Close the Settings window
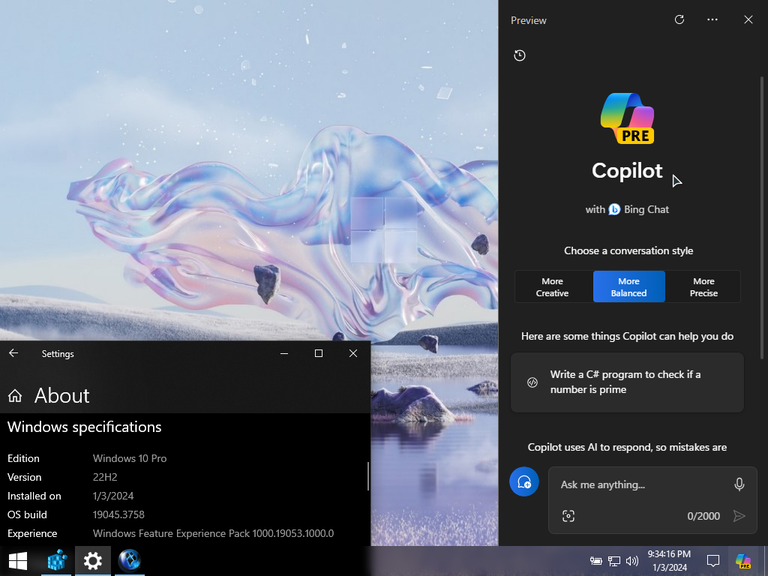This screenshot has width=768, height=576. pos(353,353)
